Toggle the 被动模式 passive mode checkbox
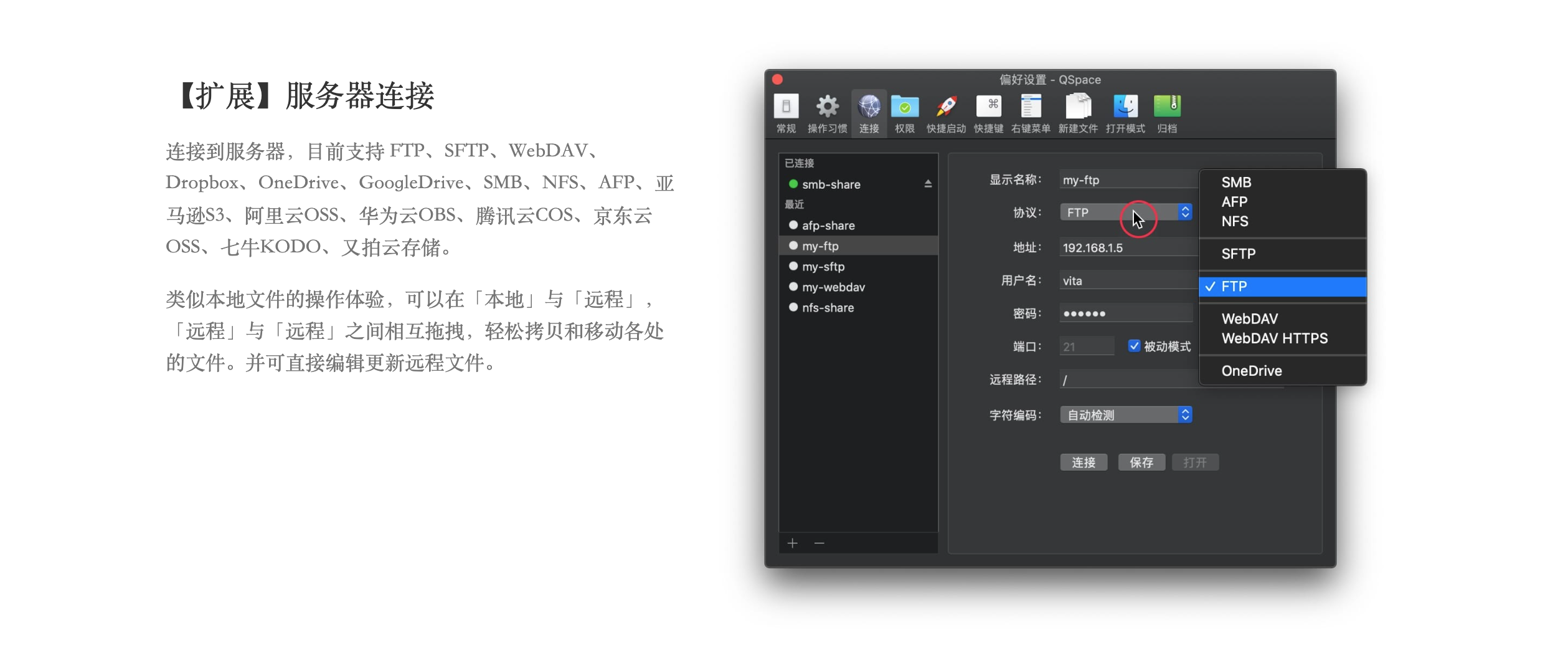 pos(1134,346)
